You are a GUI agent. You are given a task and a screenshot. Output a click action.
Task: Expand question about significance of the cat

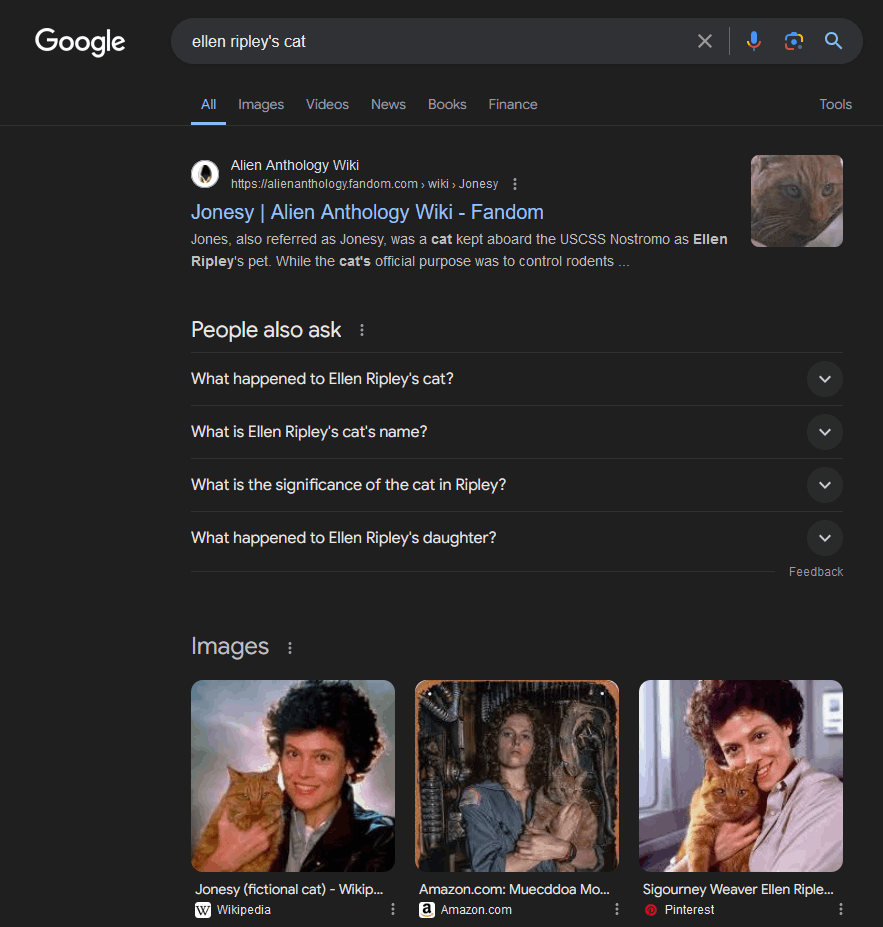pos(824,485)
